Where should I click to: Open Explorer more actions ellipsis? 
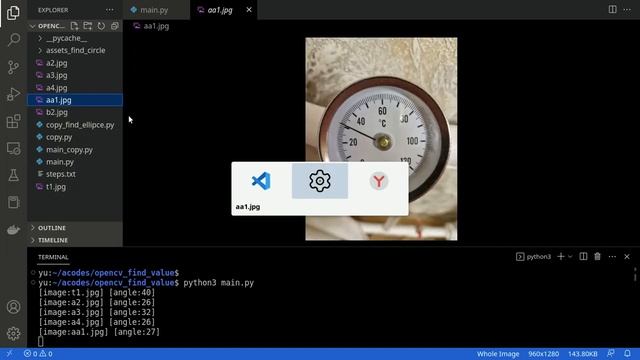coord(110,10)
